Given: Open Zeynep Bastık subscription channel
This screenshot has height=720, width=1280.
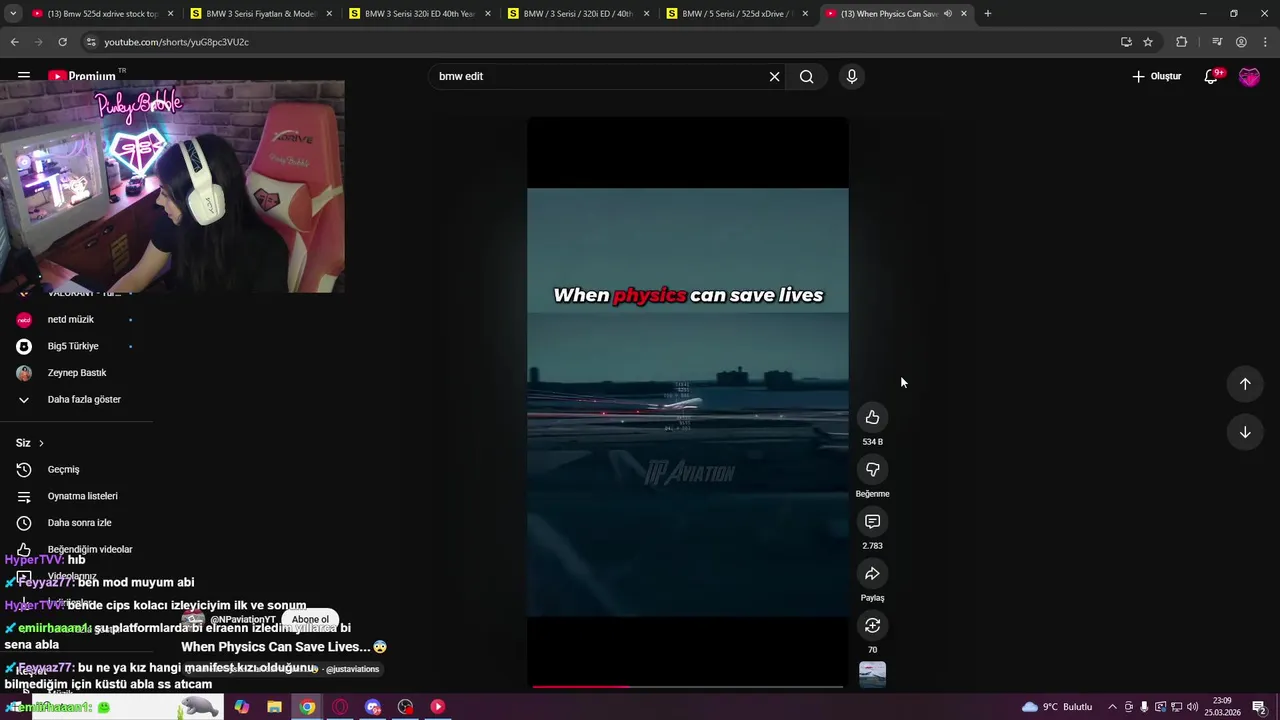Looking at the screenshot, I should [x=76, y=373].
